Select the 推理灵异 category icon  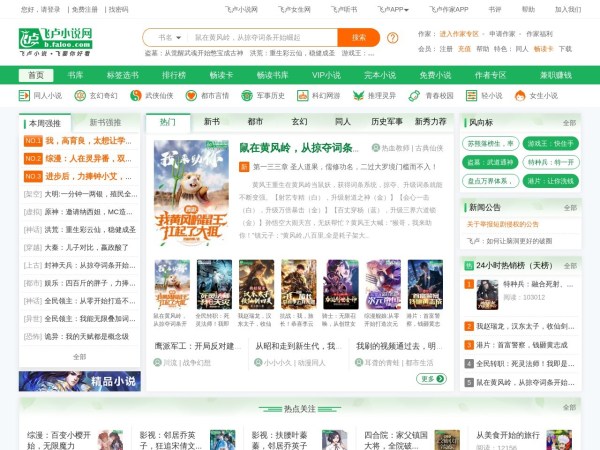click(361, 96)
